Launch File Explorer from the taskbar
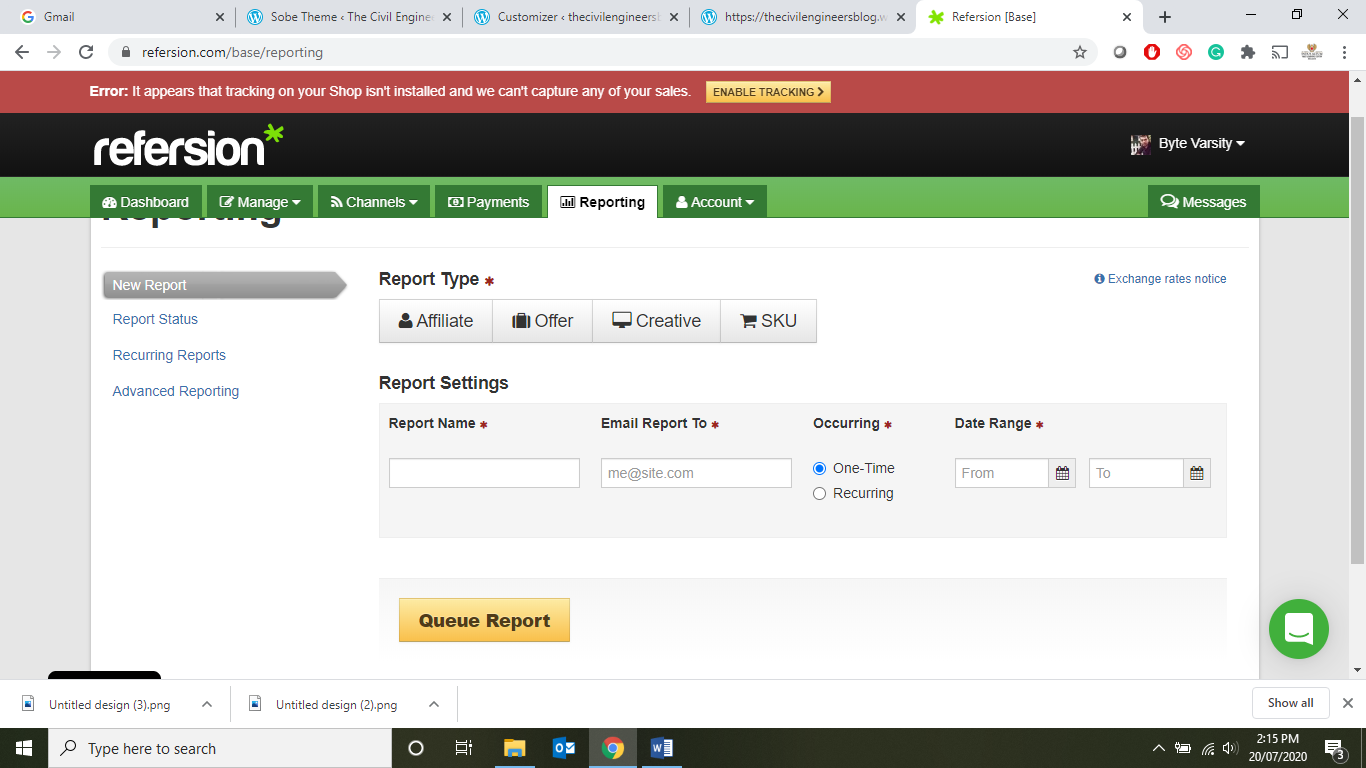1366x768 pixels. [x=514, y=748]
